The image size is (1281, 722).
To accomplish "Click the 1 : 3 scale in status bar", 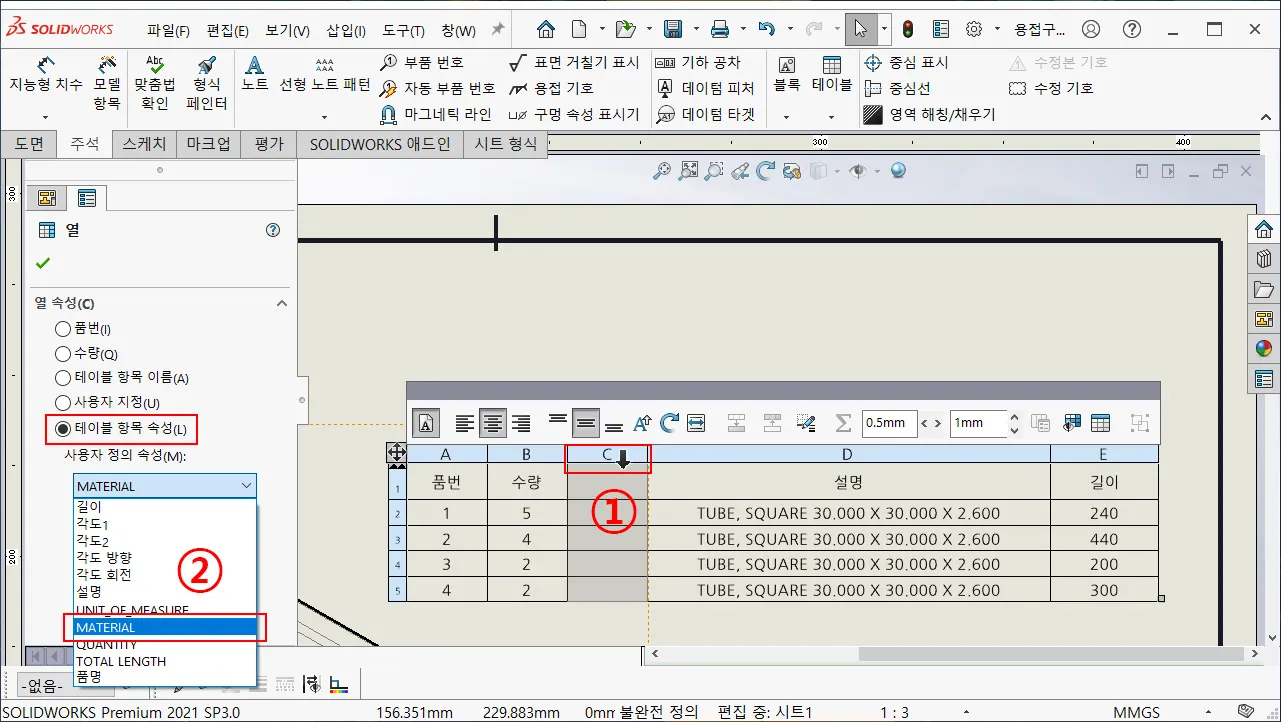I will [x=894, y=712].
